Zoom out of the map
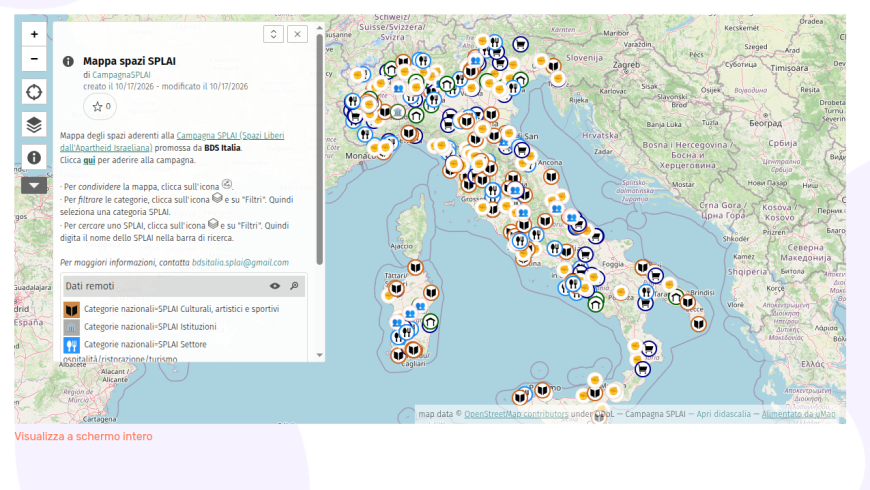Viewport: 870px width, 490px height. point(34,59)
